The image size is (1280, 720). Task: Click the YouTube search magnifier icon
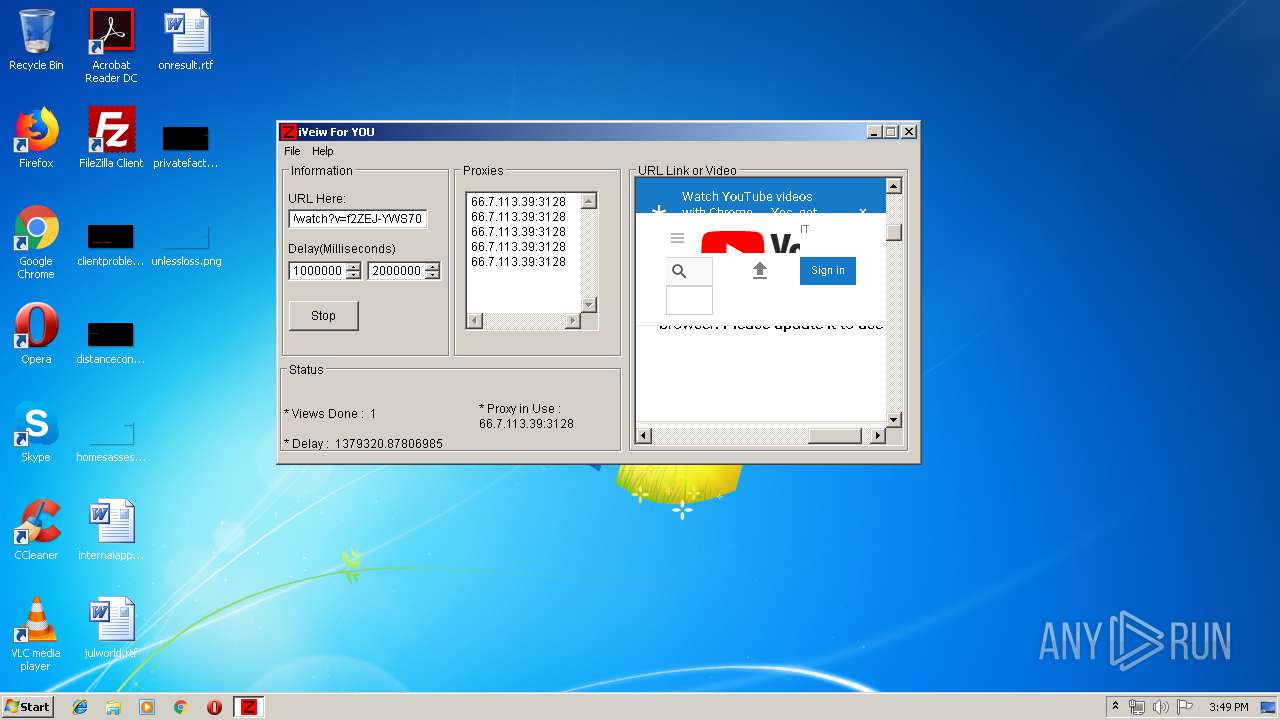pyautogui.click(x=679, y=271)
